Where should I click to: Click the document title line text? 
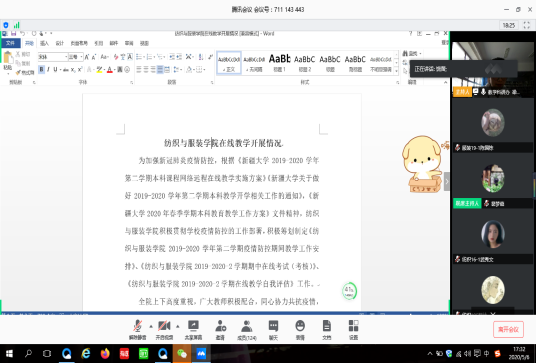pos(224,143)
